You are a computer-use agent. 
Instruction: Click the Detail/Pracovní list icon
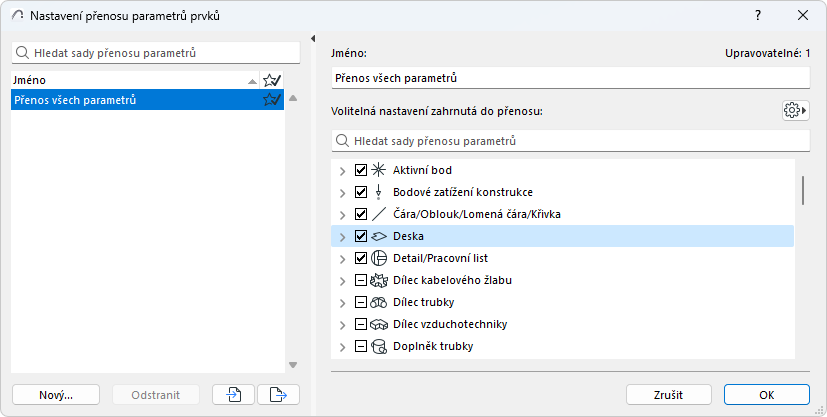point(379,259)
